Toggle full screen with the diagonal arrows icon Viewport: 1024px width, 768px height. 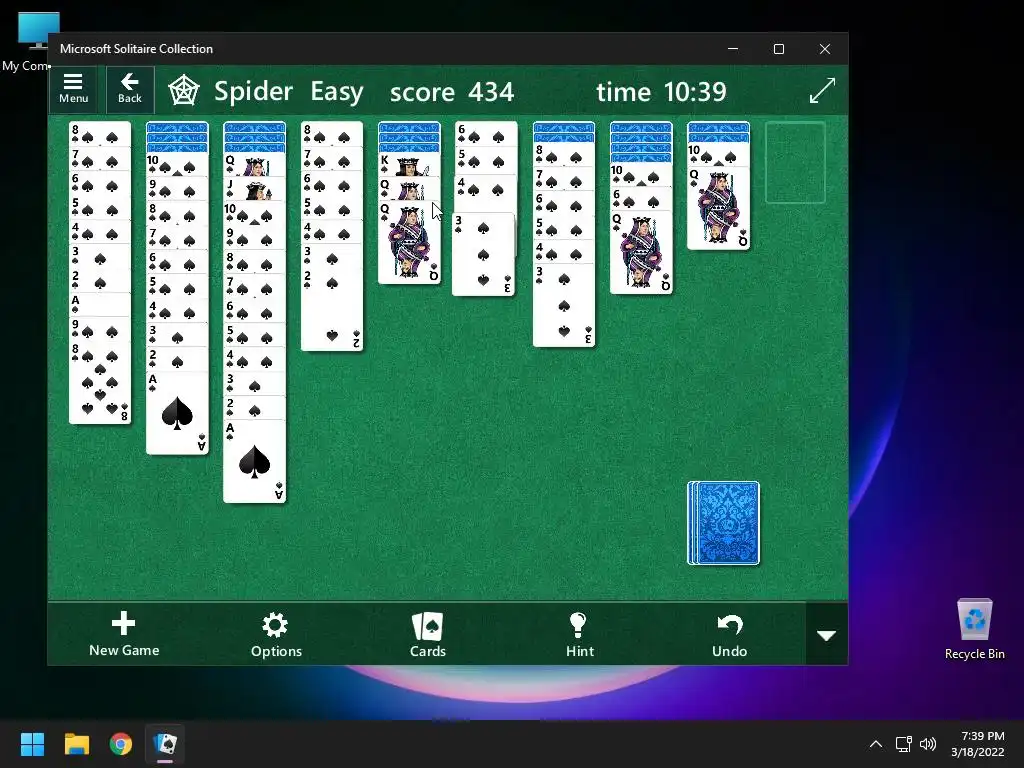(822, 91)
